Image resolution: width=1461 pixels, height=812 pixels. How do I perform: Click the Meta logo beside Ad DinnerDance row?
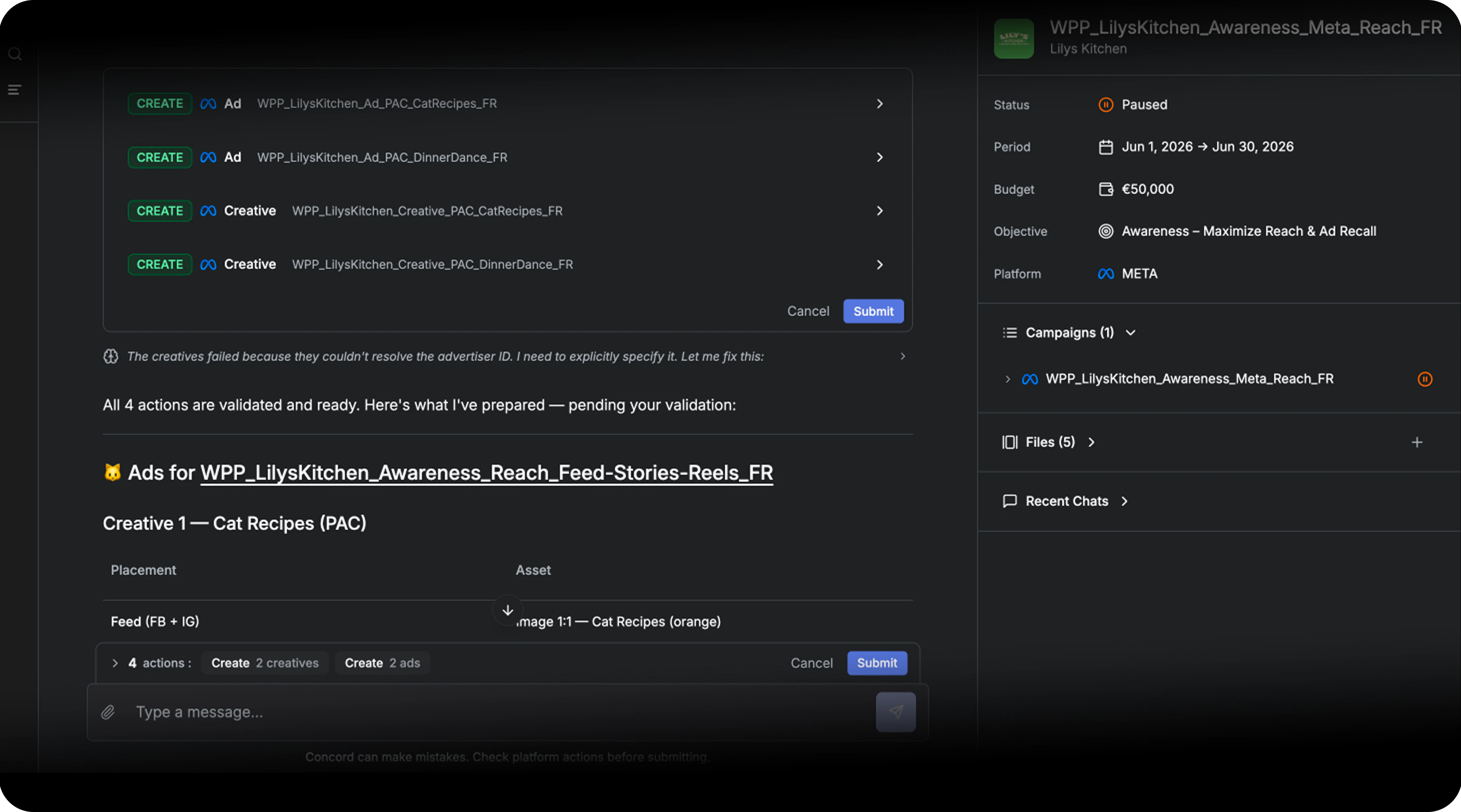pyautogui.click(x=208, y=158)
